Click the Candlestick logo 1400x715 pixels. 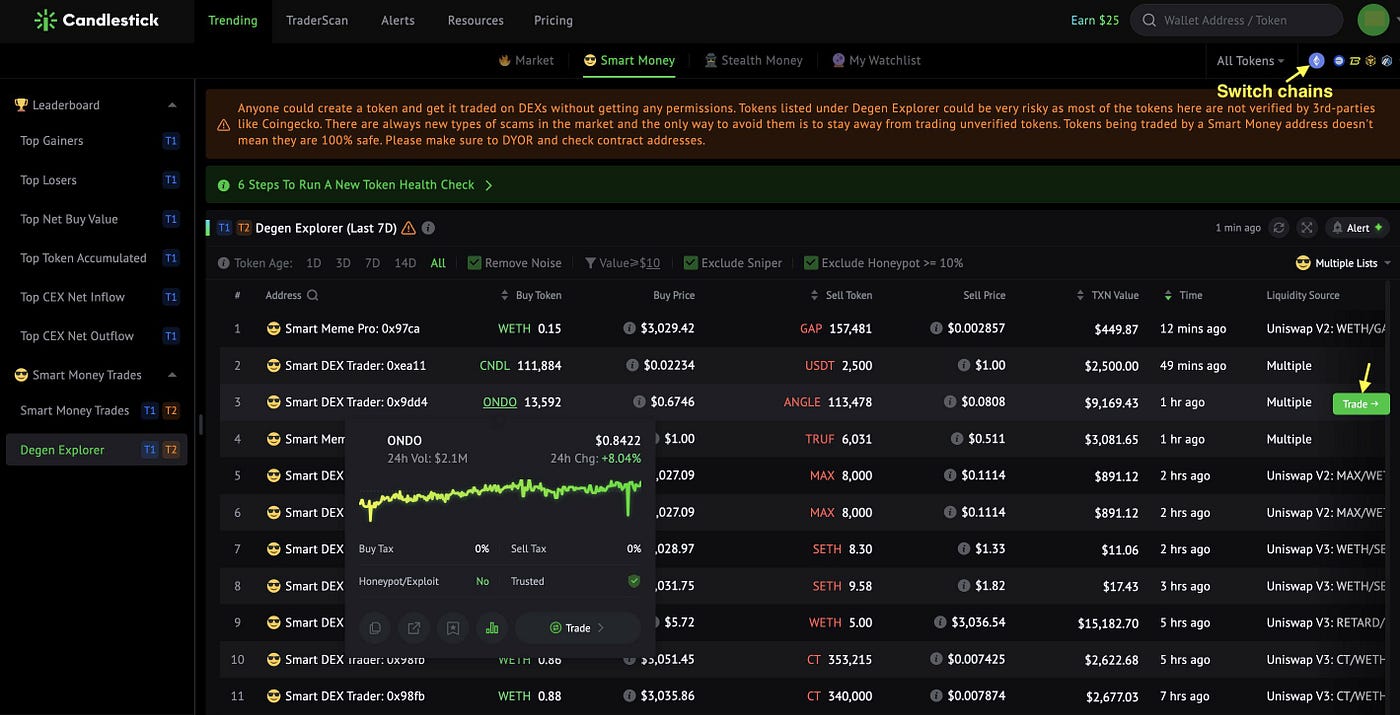96,20
